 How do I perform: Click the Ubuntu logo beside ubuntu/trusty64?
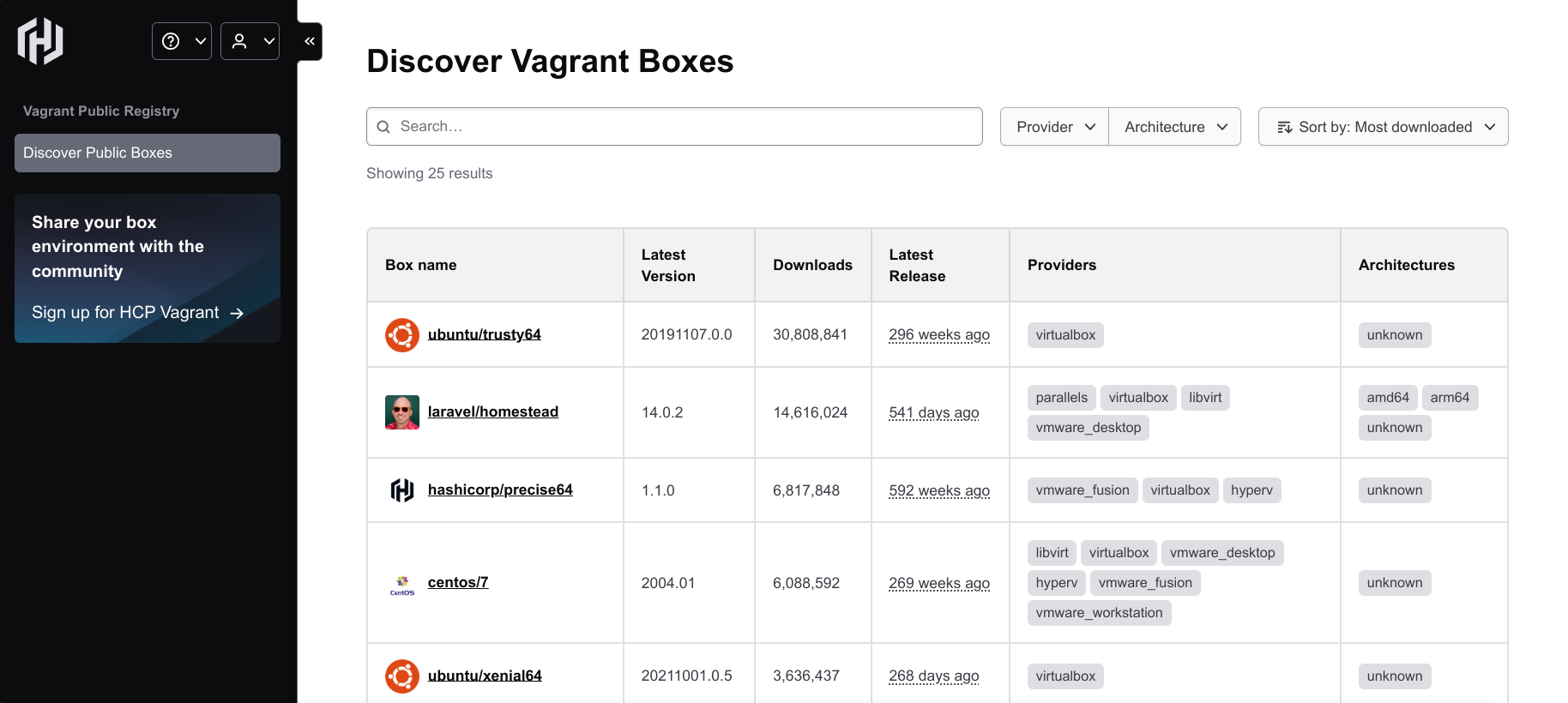click(401, 335)
